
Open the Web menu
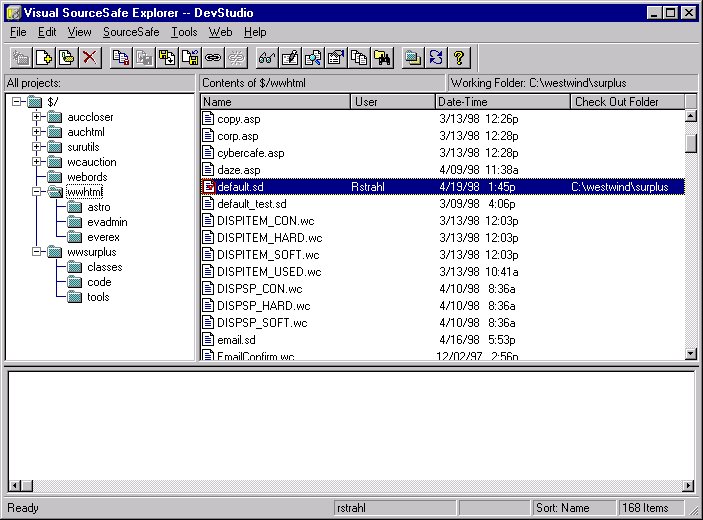[x=220, y=32]
